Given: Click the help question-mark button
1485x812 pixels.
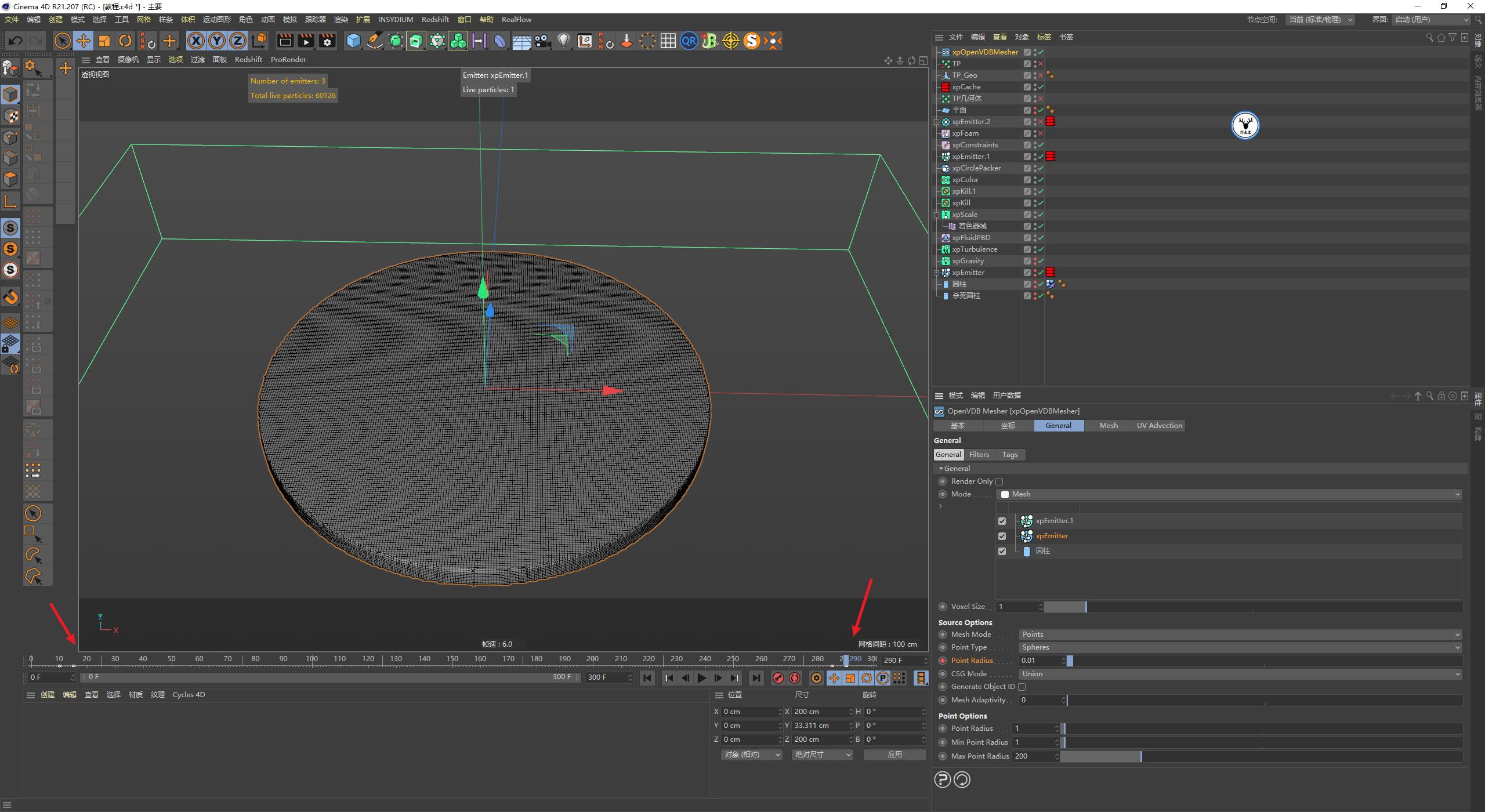Looking at the screenshot, I should coord(942,780).
